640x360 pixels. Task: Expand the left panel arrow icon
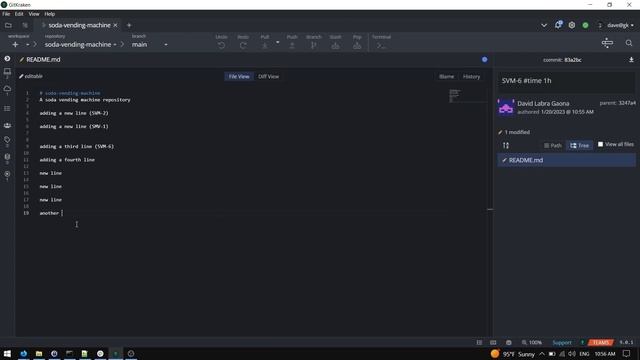pos(7,59)
